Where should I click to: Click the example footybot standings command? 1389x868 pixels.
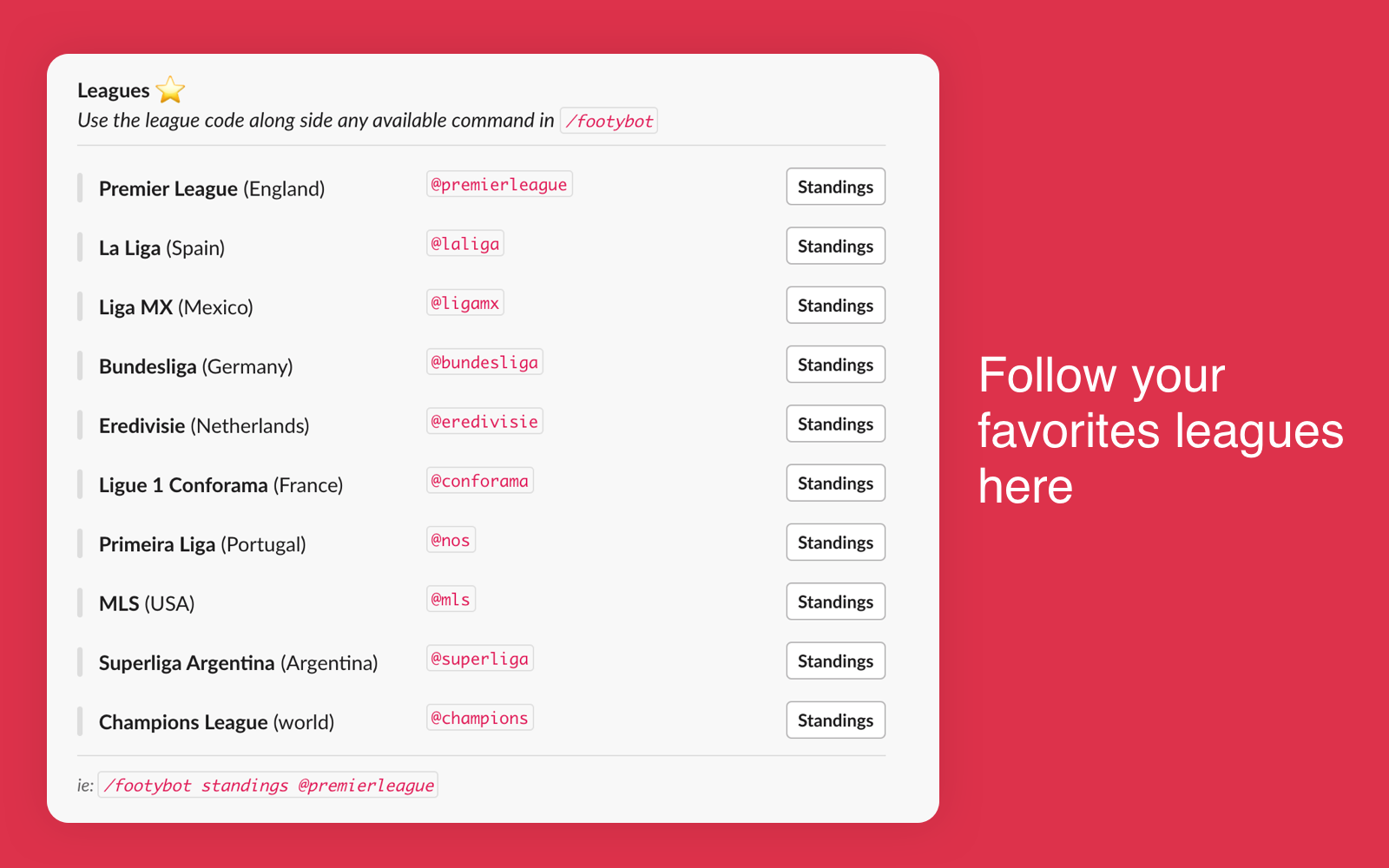267,784
